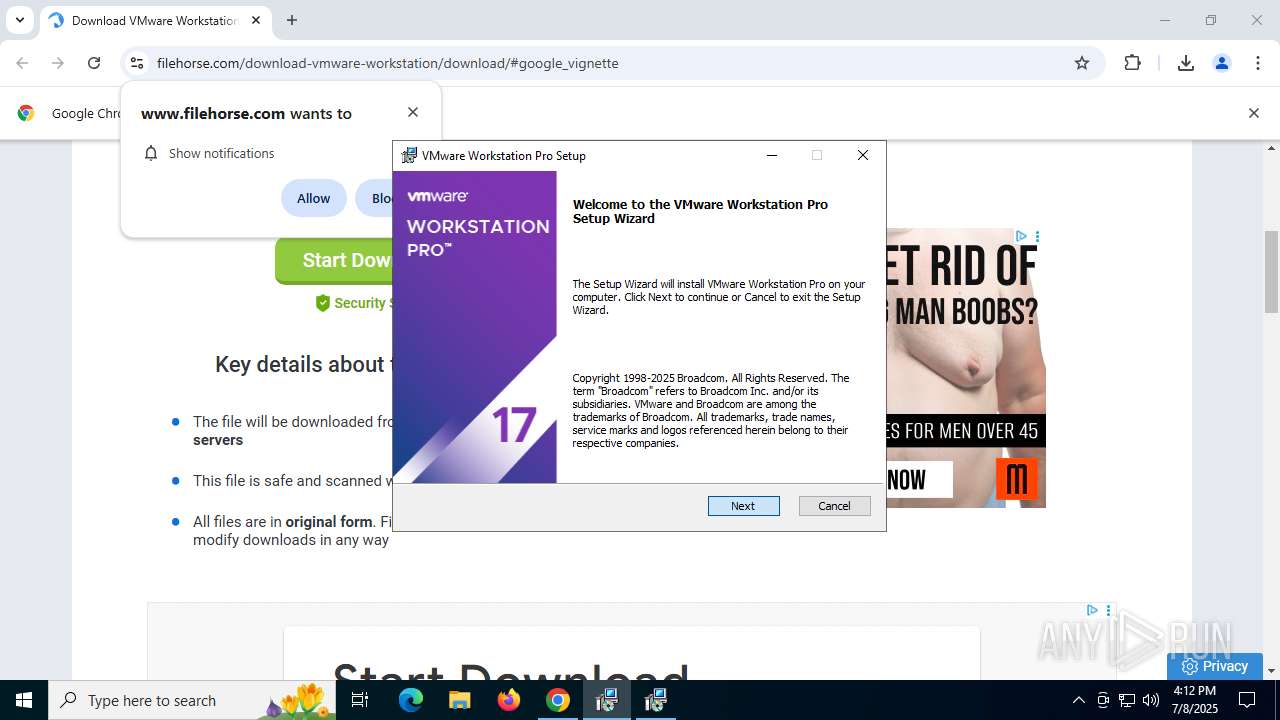The width and height of the screenshot is (1280, 720).
Task: Open File Explorer from taskbar
Action: tap(459, 700)
